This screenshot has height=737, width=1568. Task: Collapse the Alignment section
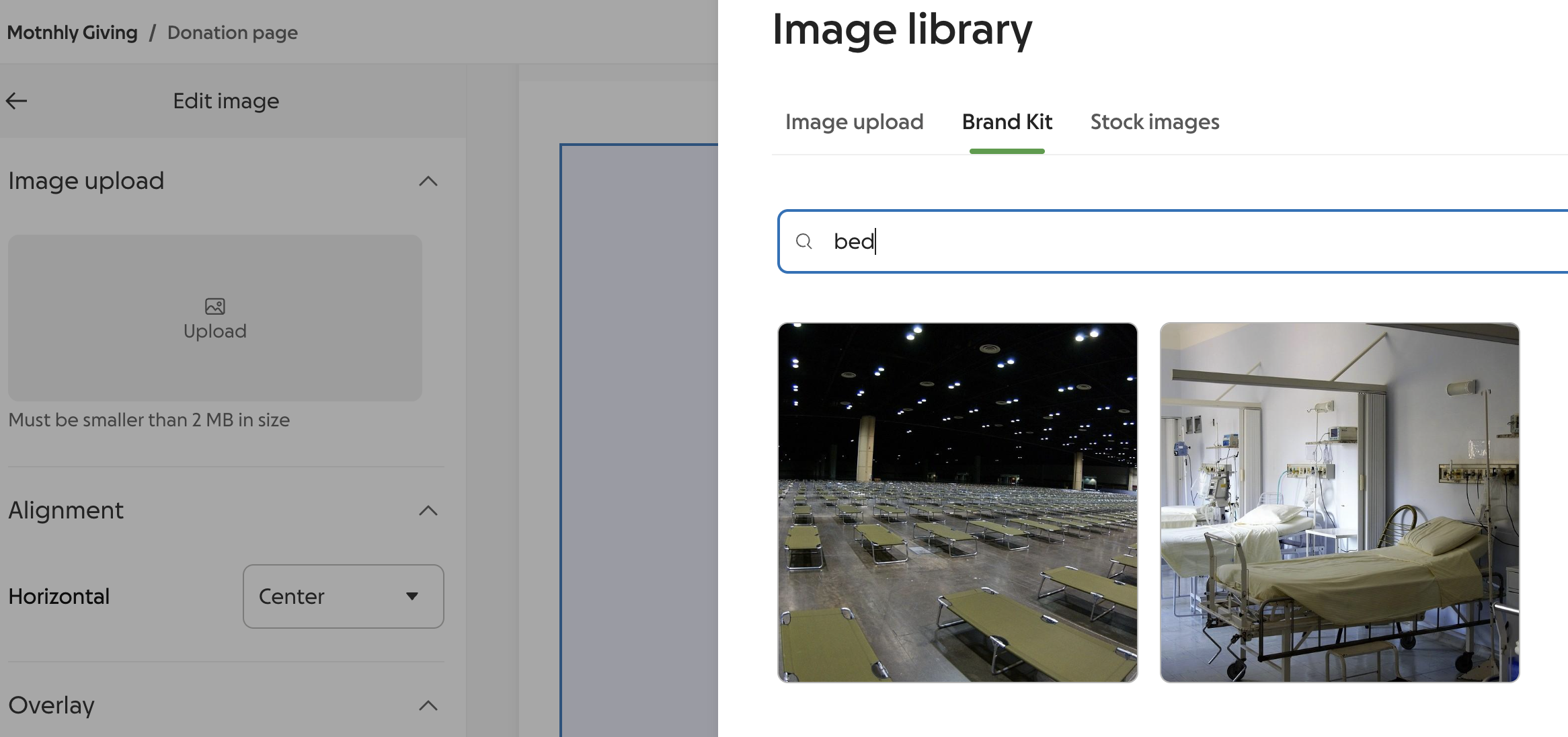428,511
